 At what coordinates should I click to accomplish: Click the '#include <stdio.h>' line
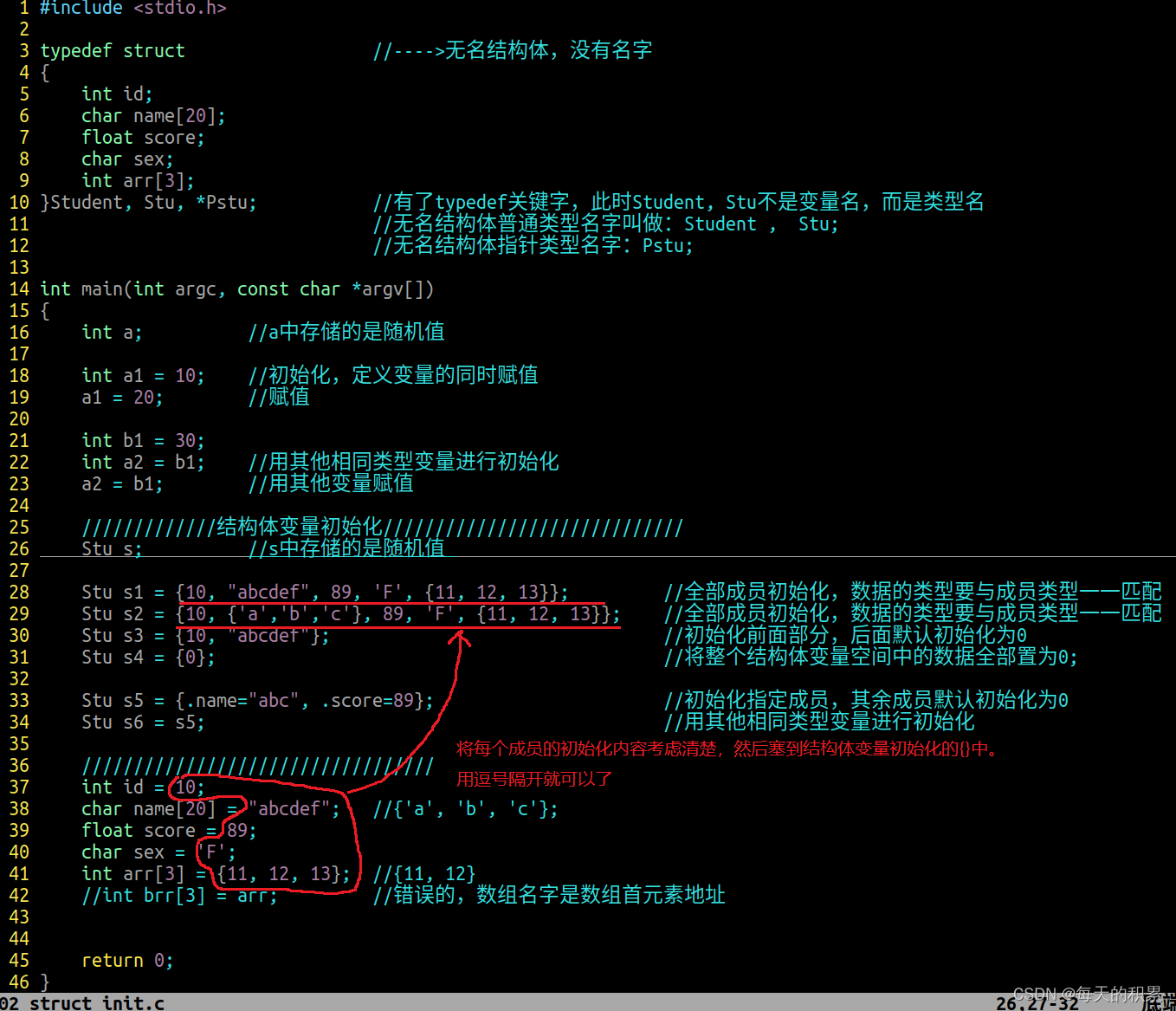pos(132,8)
